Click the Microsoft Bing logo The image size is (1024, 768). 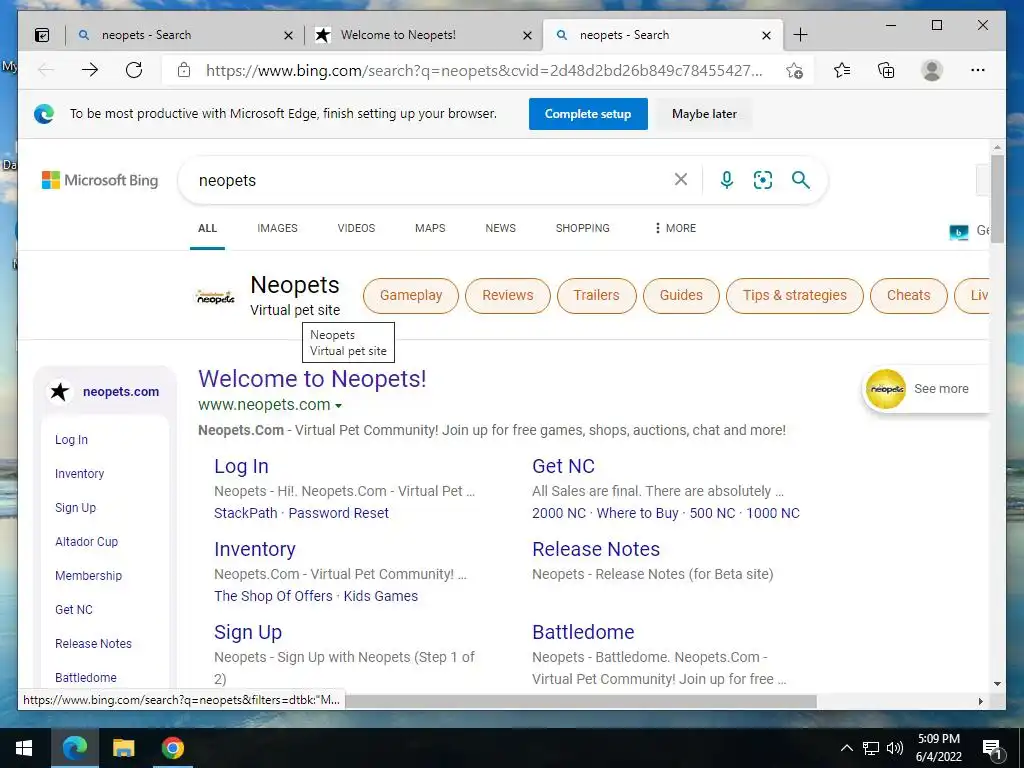tap(100, 180)
